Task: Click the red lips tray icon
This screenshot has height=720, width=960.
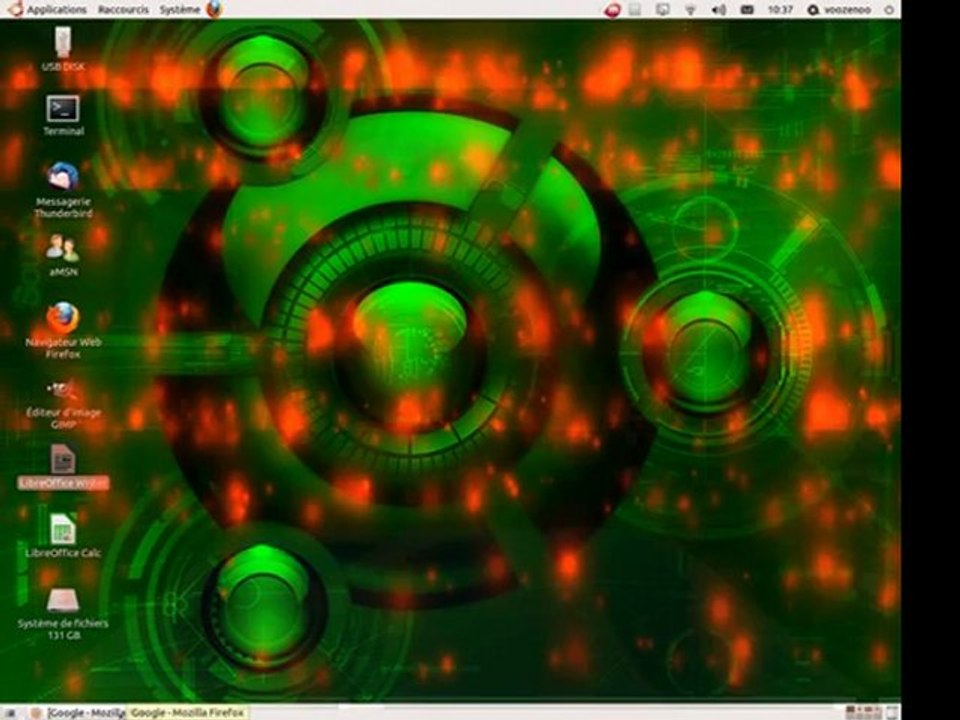Action: click(612, 10)
